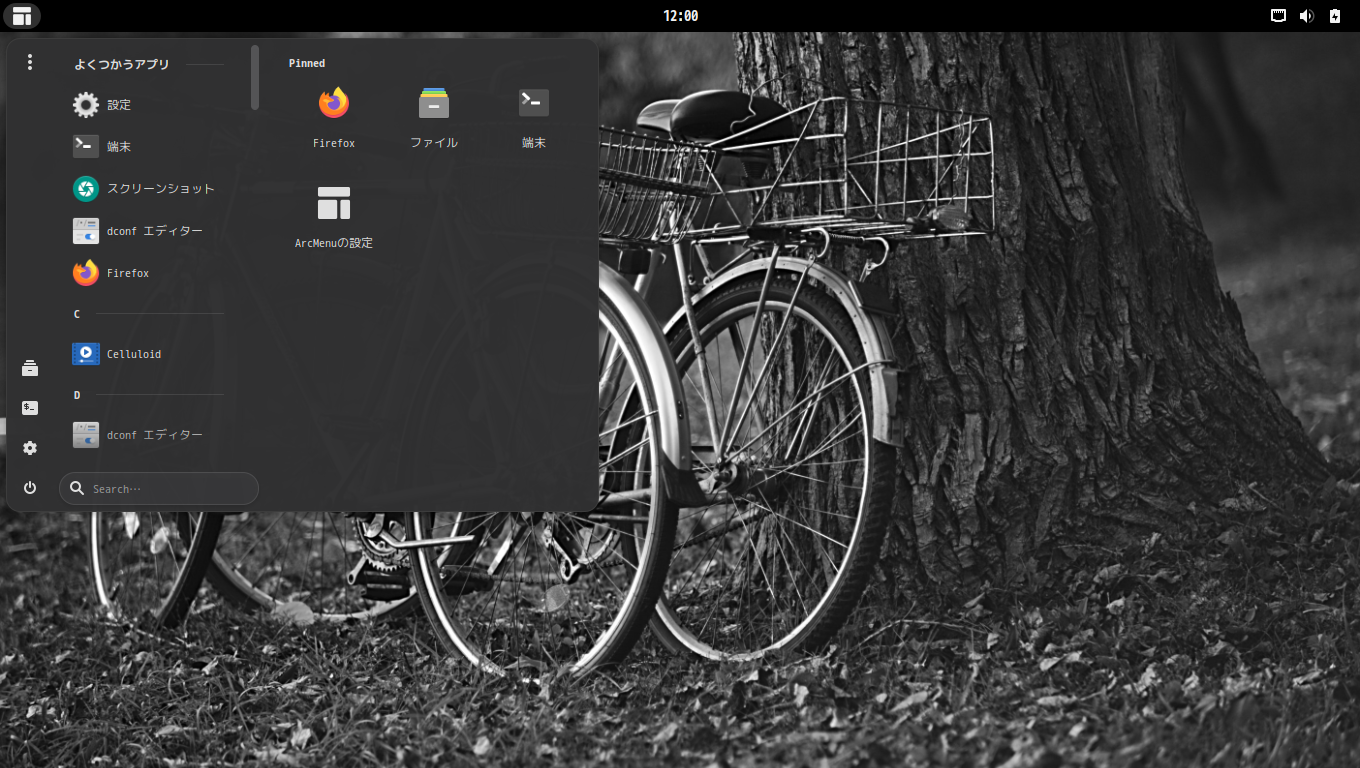Click the volume speaker icon in the top bar

pos(1306,15)
